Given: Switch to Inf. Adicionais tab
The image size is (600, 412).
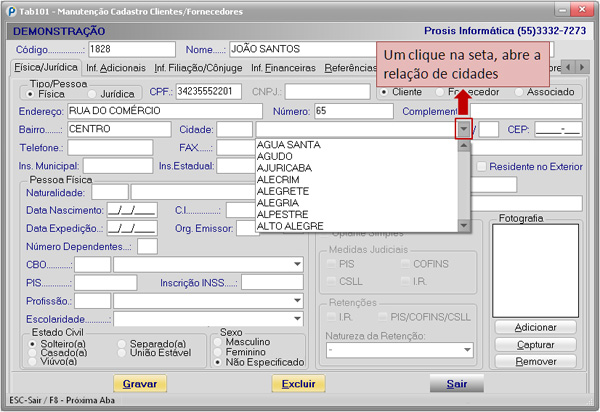Looking at the screenshot, I should (116, 68).
